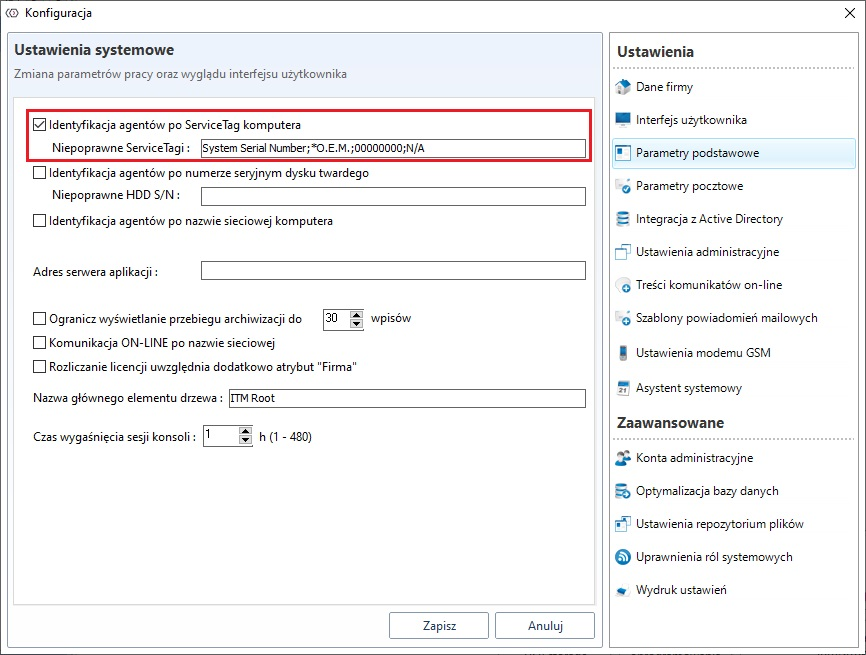Tick the Firma attribute license checkbox
866x655 pixels.
(40, 367)
